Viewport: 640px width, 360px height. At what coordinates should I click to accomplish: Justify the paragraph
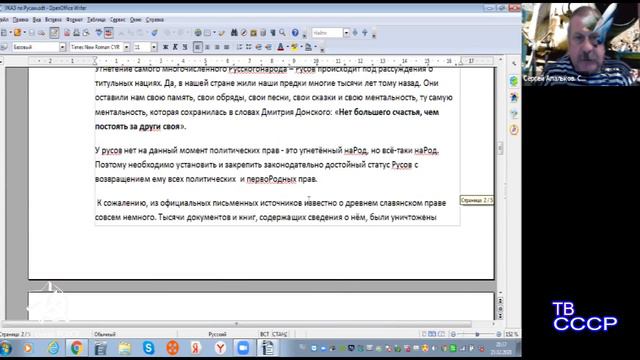(227, 47)
